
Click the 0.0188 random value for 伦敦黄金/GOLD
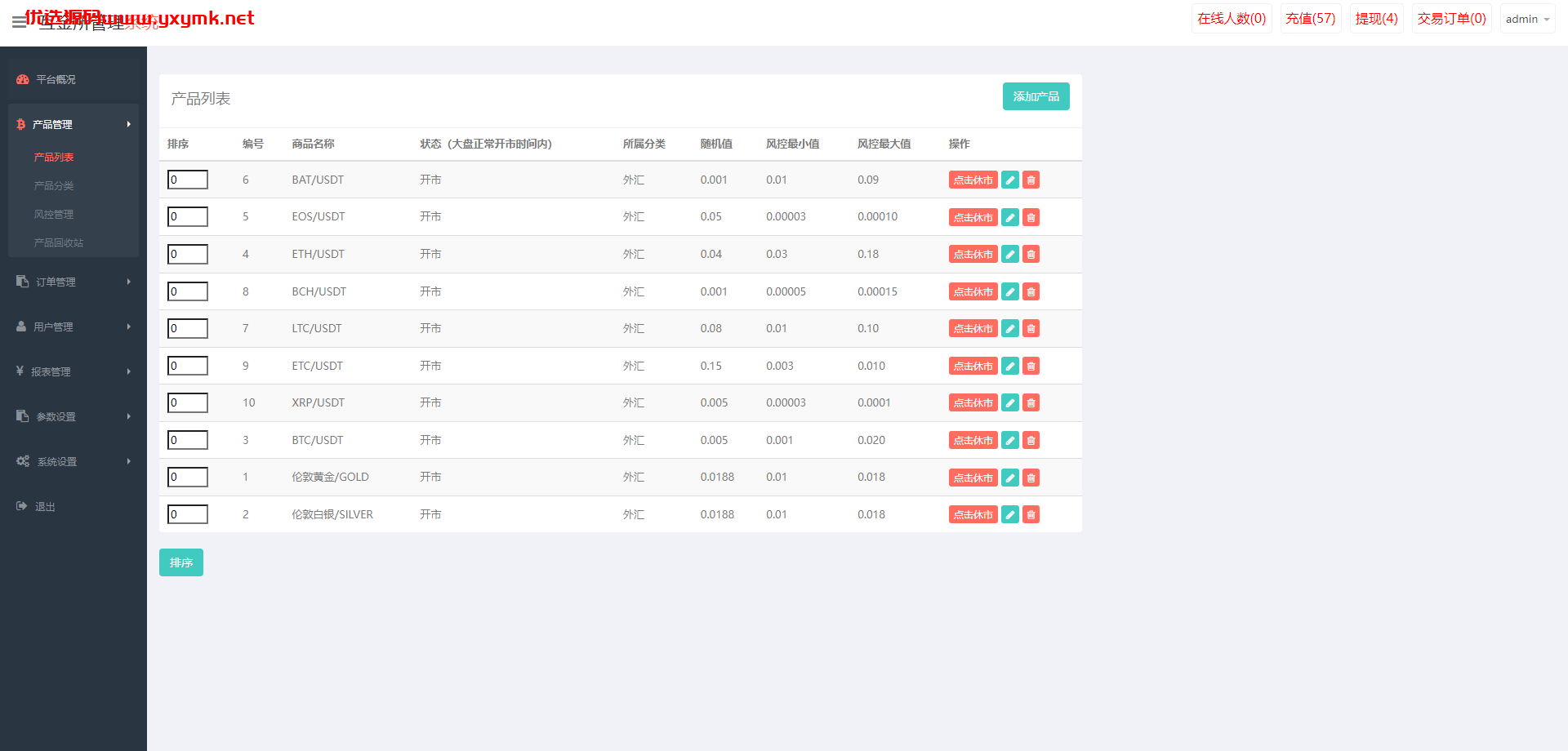(x=717, y=477)
